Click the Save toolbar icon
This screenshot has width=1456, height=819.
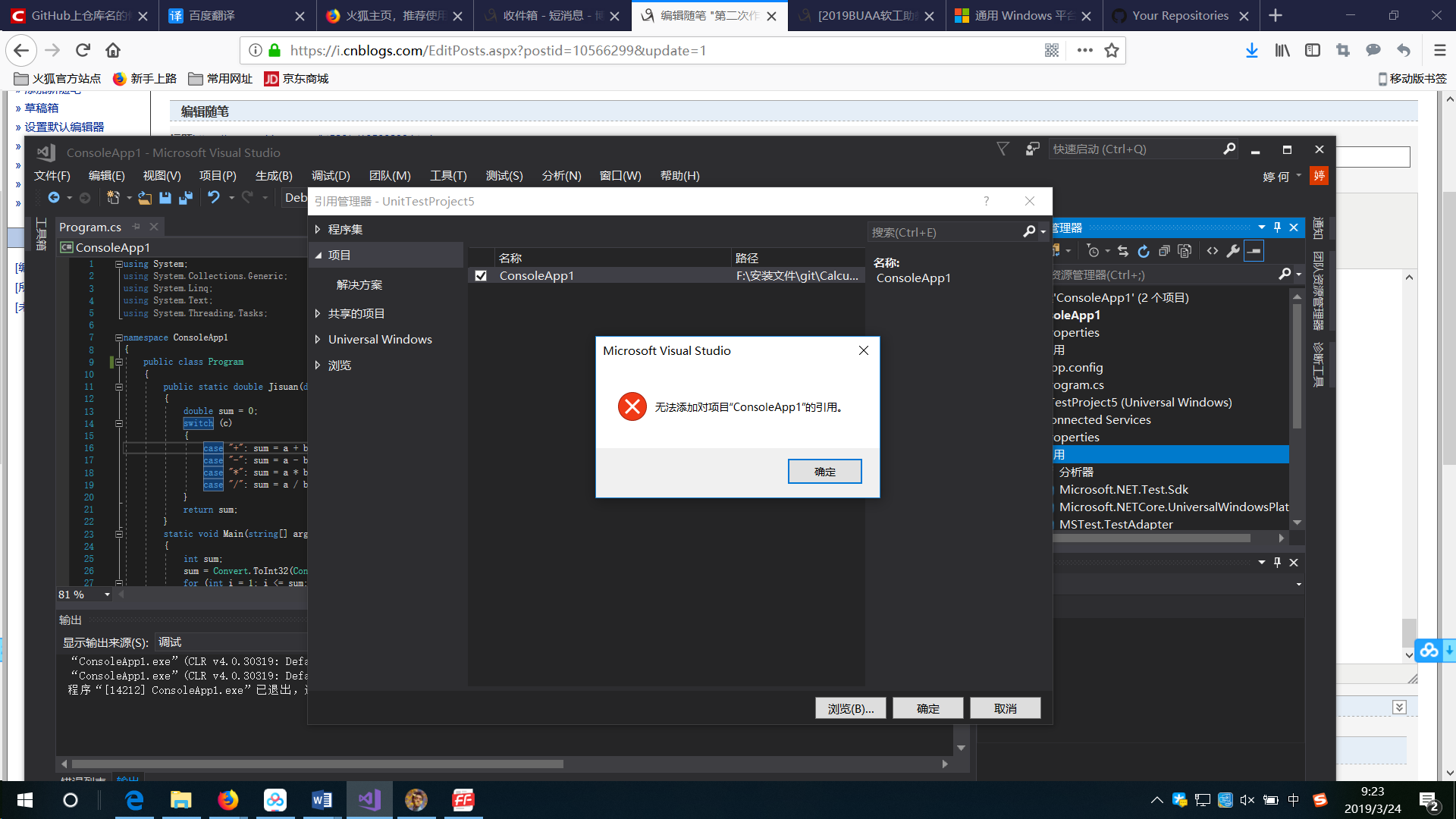pyautogui.click(x=165, y=198)
